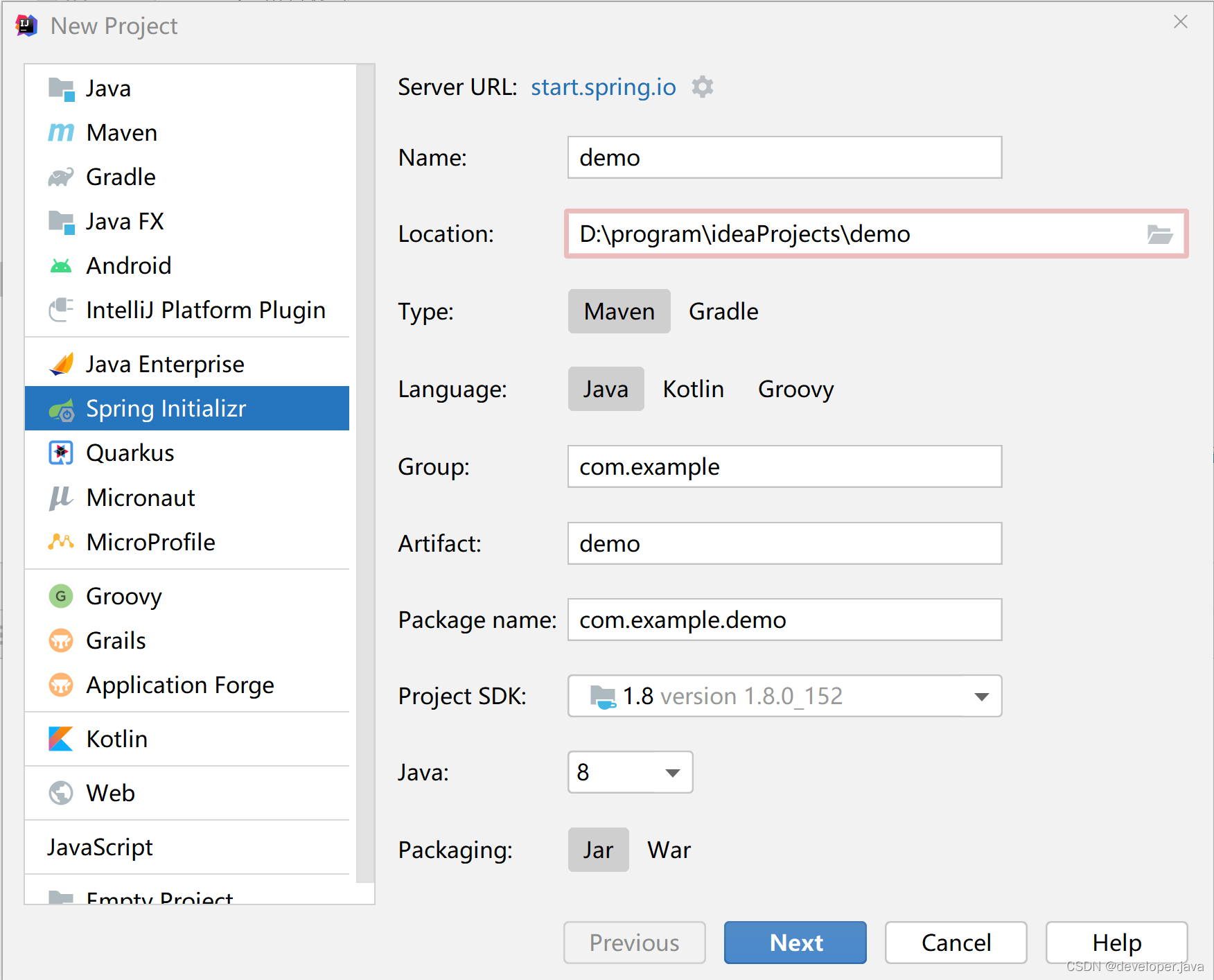Click the Next button
This screenshot has width=1214, height=980.
pyautogui.click(x=795, y=943)
